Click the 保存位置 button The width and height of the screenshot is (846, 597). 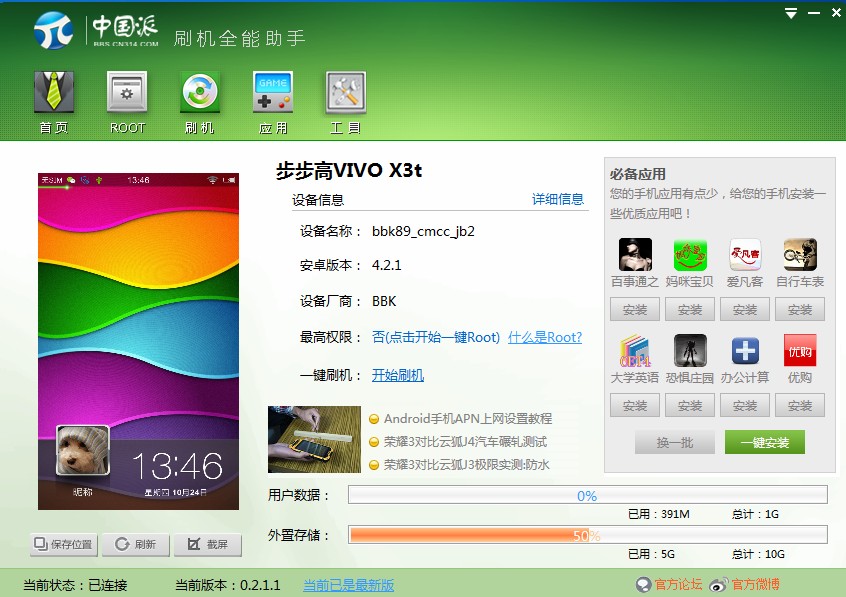64,545
